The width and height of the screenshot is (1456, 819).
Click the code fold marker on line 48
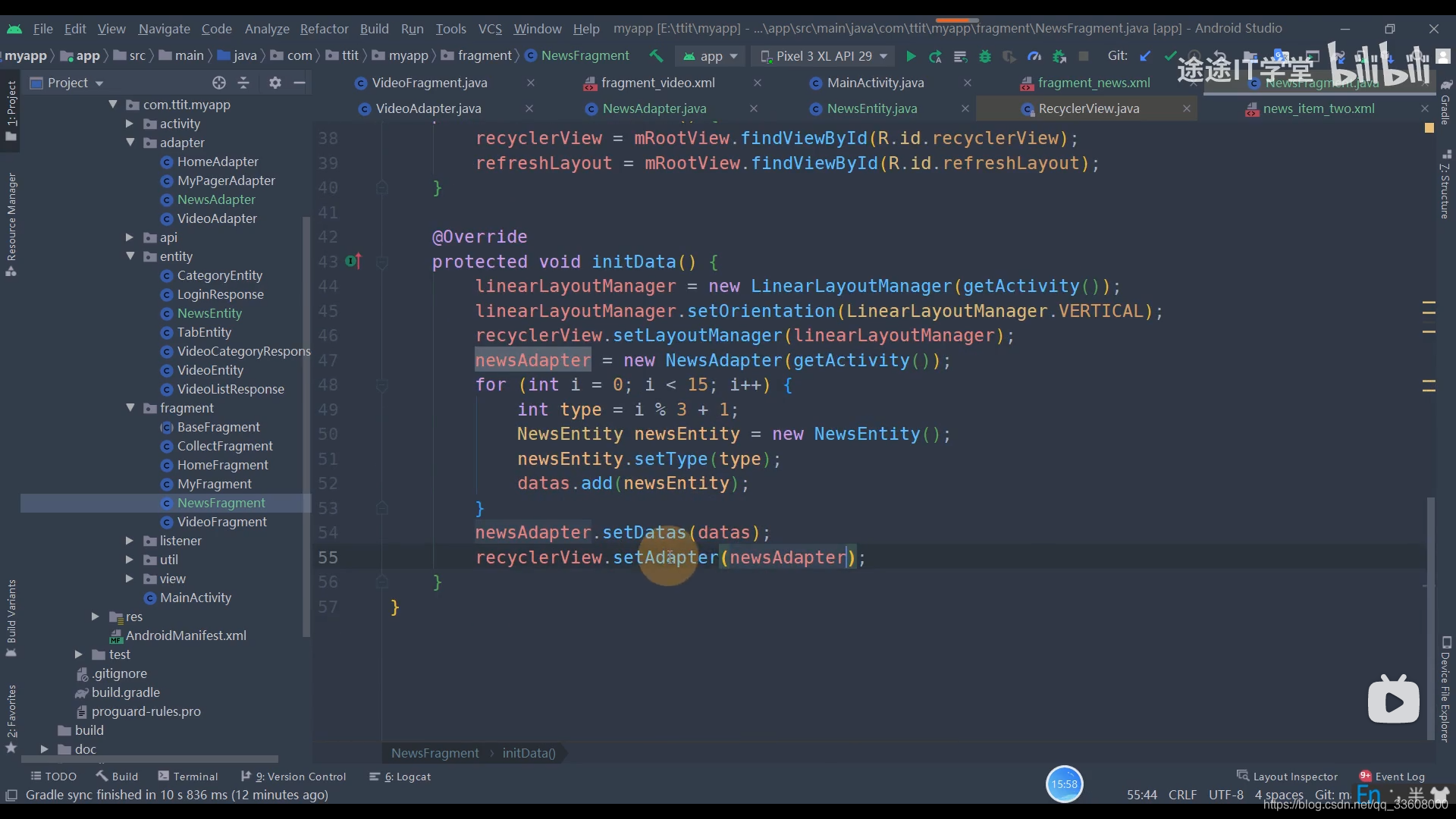click(x=382, y=385)
